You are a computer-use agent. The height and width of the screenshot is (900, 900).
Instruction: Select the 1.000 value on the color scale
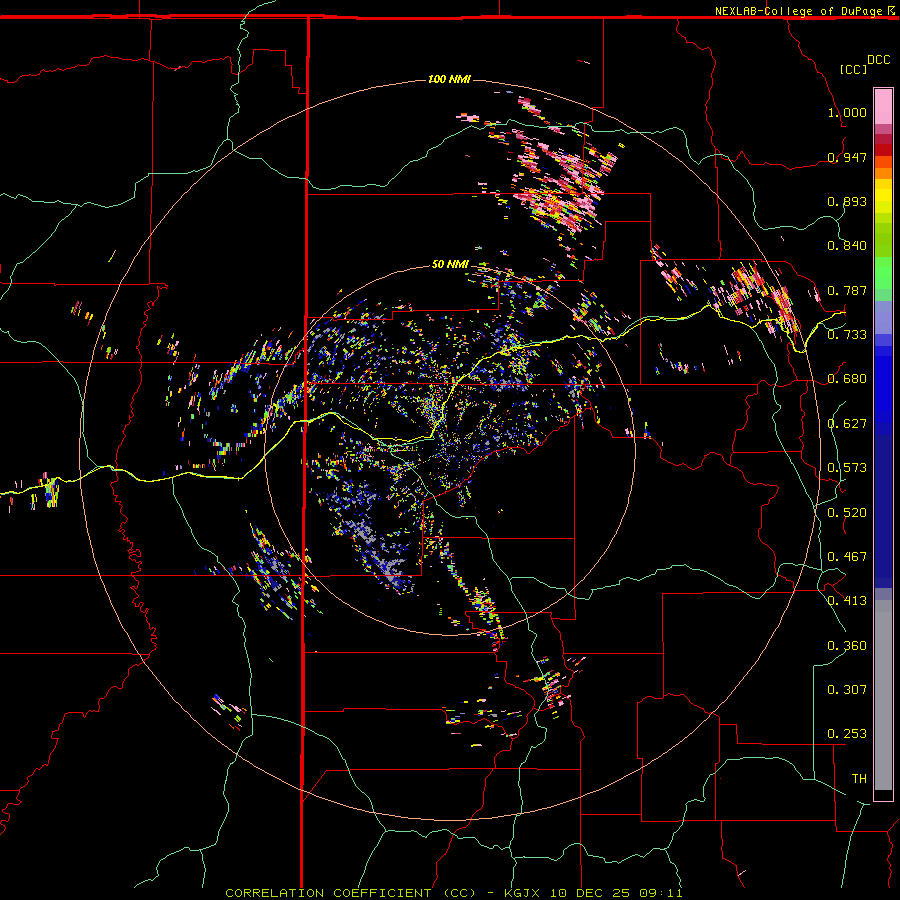pos(847,112)
